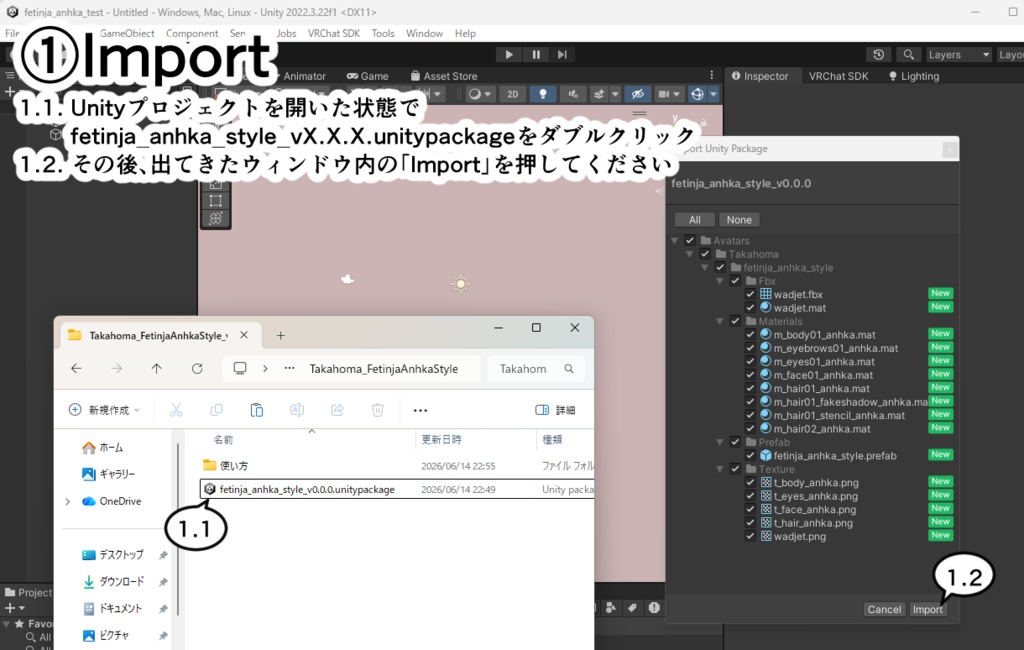Go up one folder in Explorer

pos(157,368)
